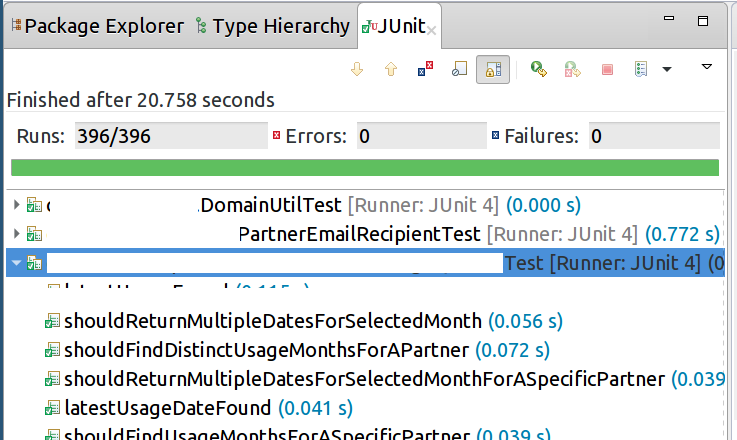Click the shouldFindDistinctUsageMonthsForAPartner test icon
Screen dimensions: 737x440
pyautogui.click(x=52, y=351)
